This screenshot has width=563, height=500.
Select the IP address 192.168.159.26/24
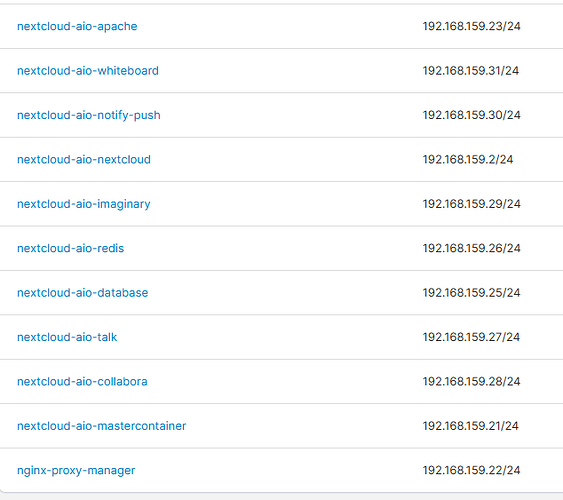coord(471,248)
